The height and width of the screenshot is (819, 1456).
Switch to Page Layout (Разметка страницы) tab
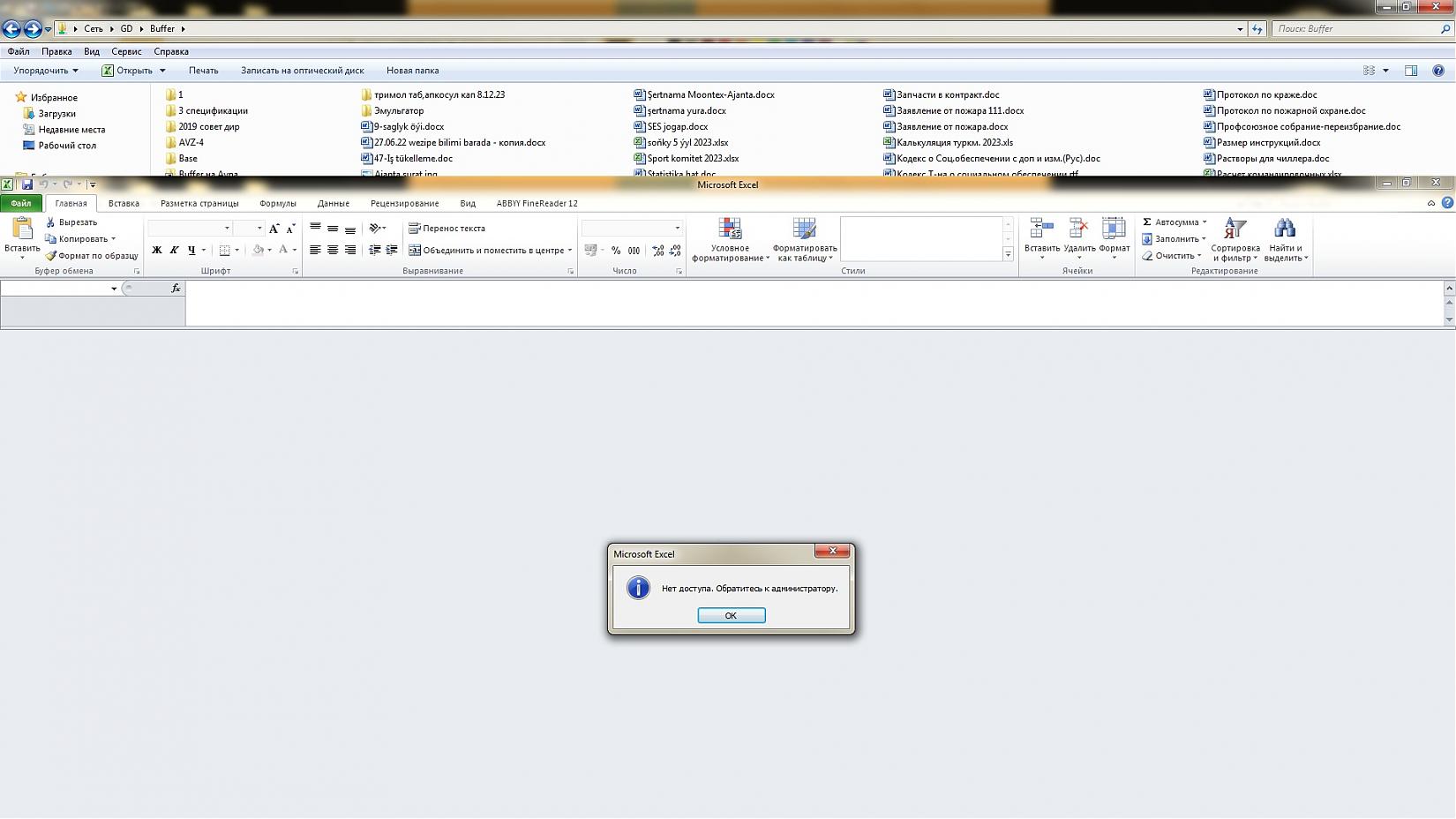(x=199, y=204)
